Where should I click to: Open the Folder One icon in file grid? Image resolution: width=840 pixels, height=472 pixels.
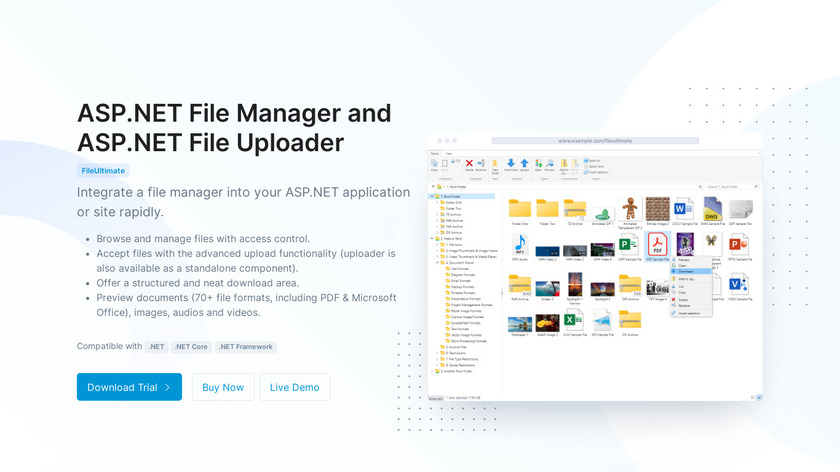tap(520, 208)
